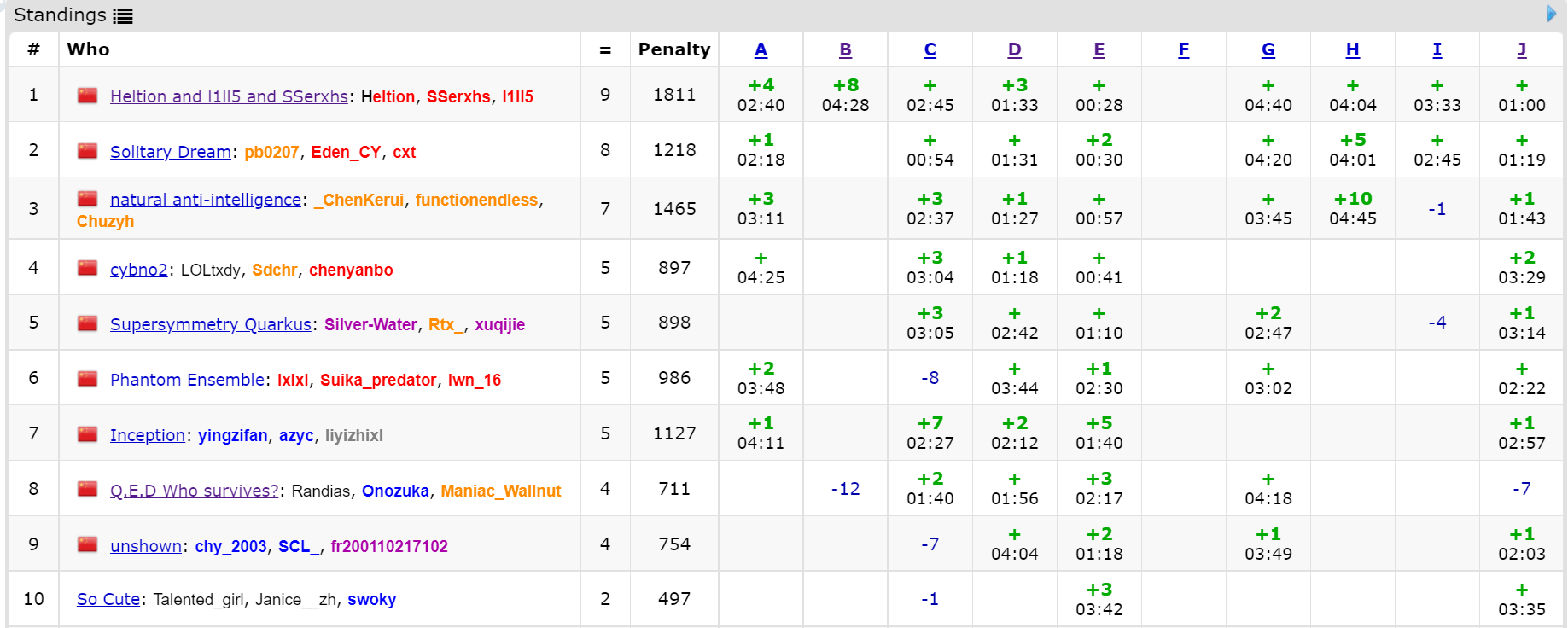Click the flag icon beside Inception team

87,434
